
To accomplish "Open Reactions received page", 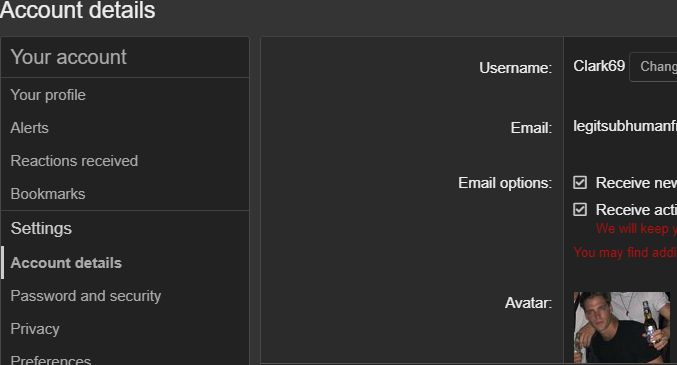I will (x=74, y=161).
